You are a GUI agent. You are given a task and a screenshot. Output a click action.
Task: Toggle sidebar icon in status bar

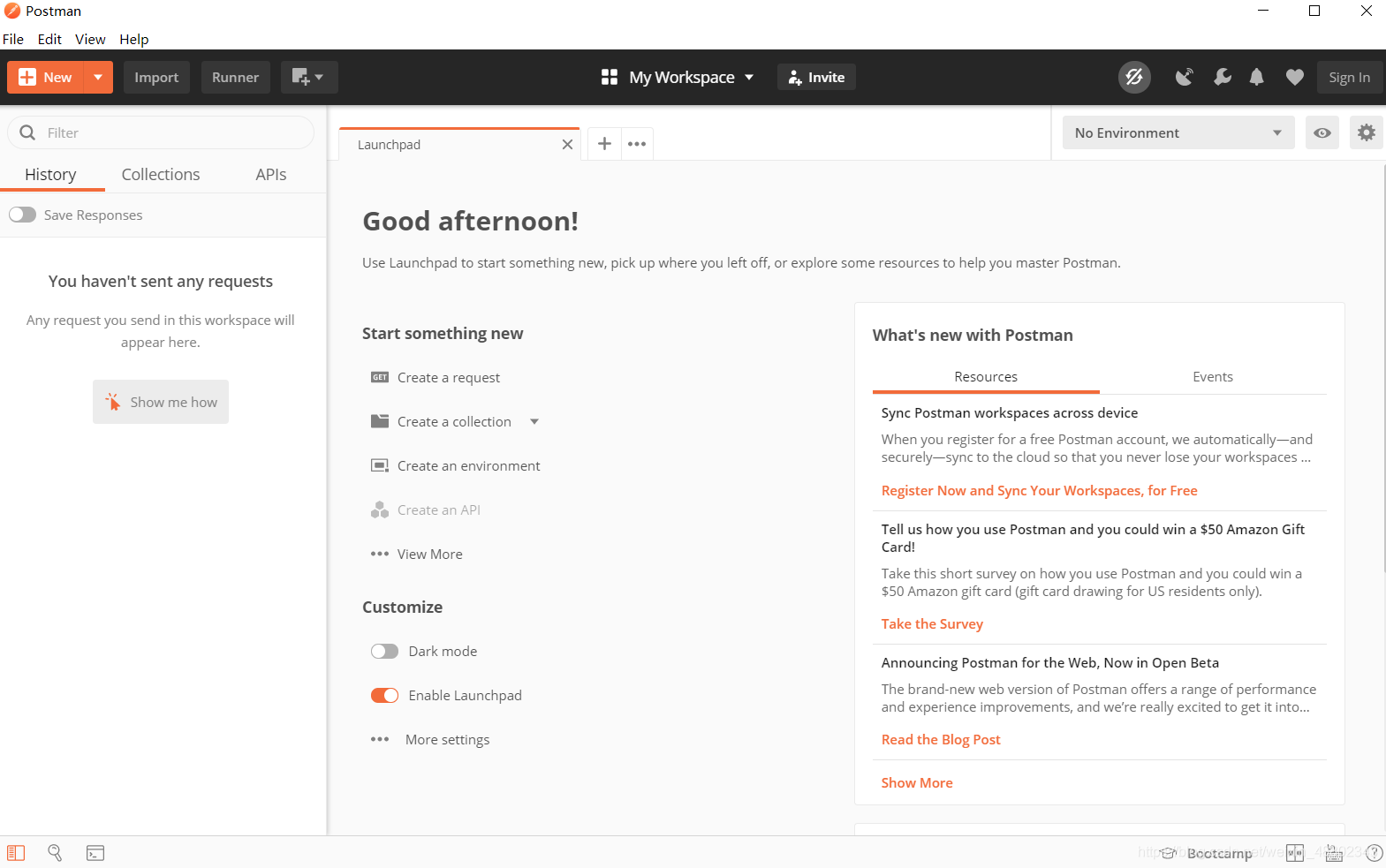[x=16, y=853]
